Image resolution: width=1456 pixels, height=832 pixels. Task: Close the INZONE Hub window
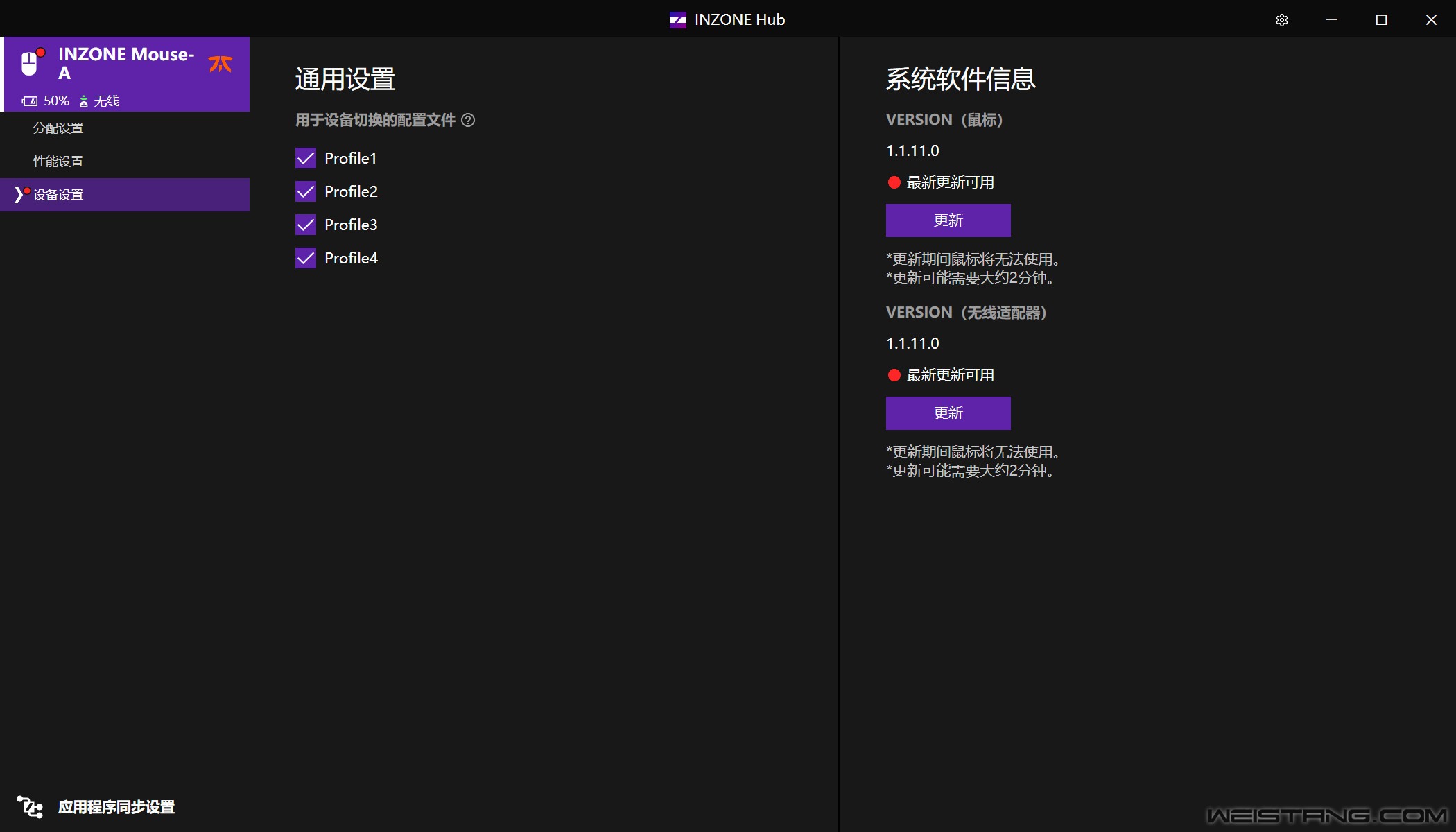(1431, 19)
